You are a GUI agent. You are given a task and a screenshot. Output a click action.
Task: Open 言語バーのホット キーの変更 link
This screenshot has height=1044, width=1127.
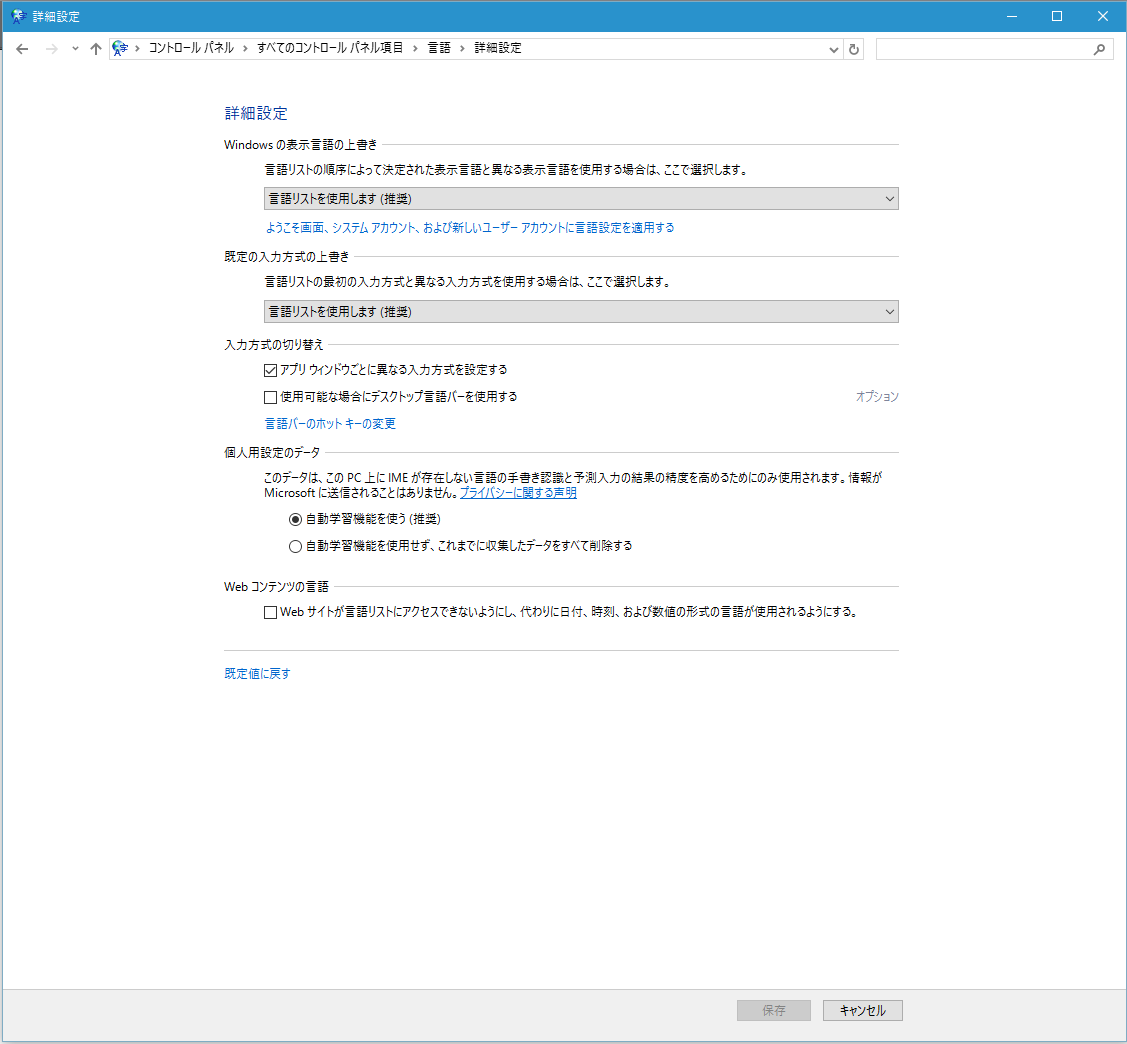(x=330, y=423)
